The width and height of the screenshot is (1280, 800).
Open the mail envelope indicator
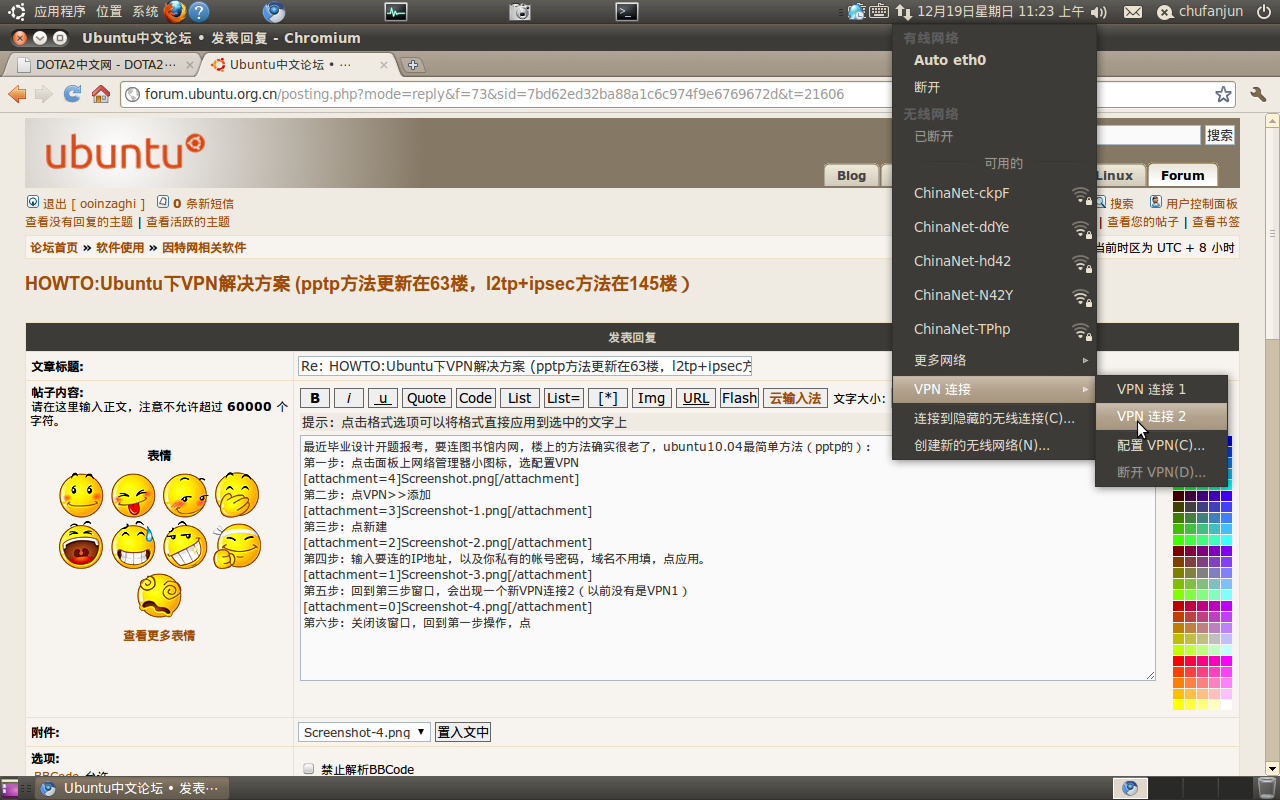coord(1133,12)
